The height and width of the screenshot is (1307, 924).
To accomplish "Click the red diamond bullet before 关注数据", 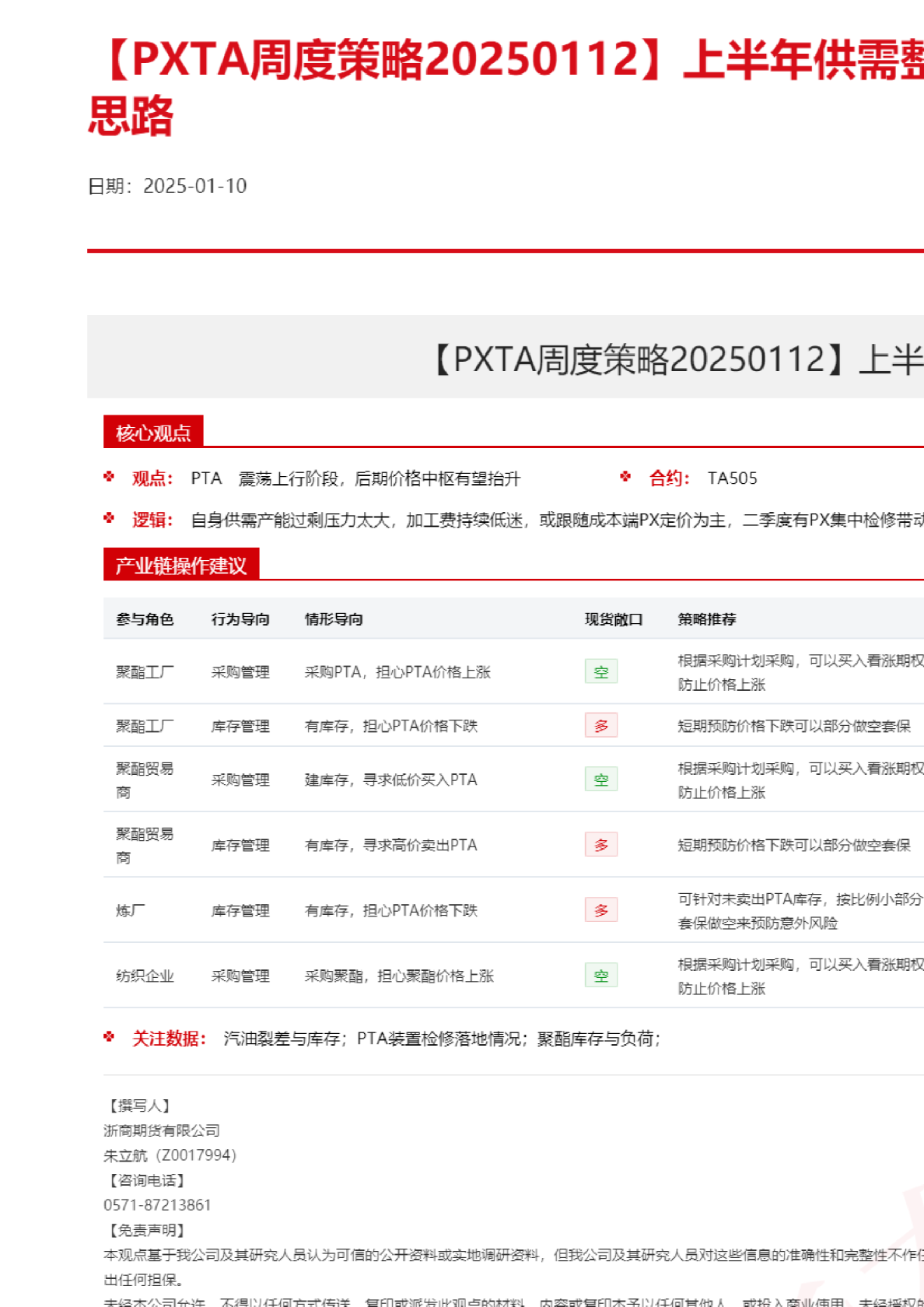I will click(109, 1037).
